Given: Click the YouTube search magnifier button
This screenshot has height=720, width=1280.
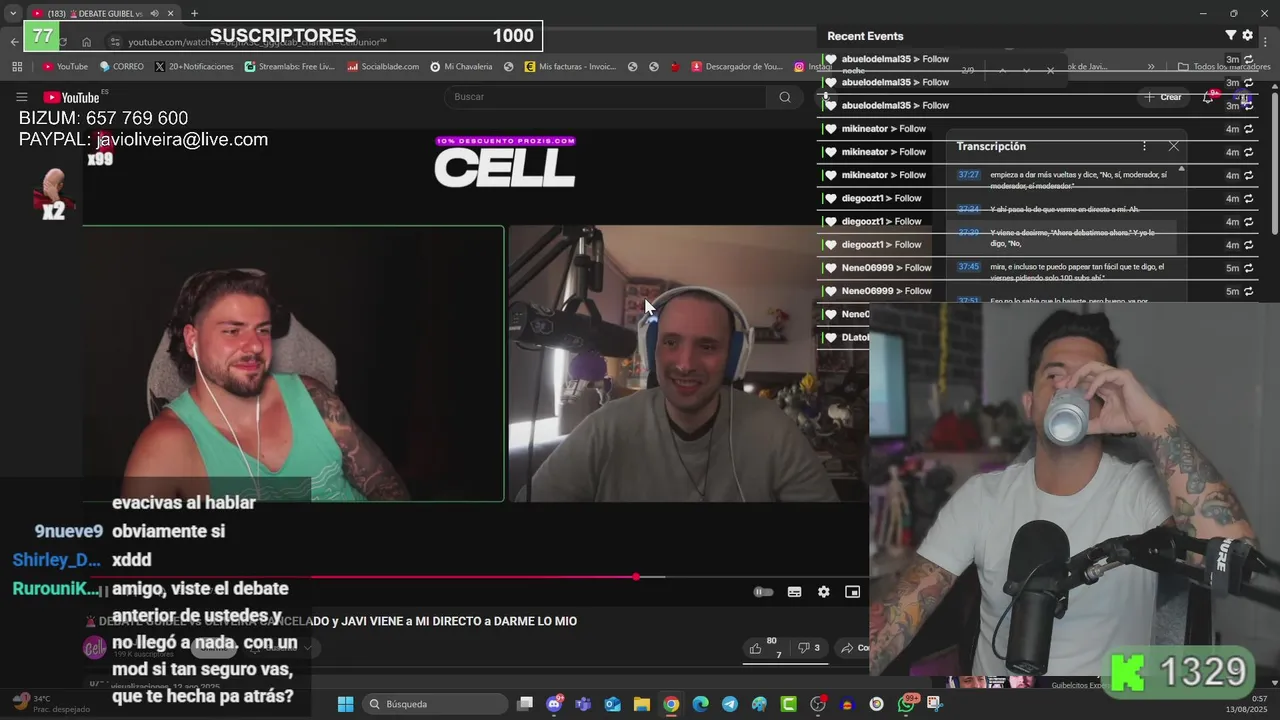Looking at the screenshot, I should pyautogui.click(x=785, y=97).
